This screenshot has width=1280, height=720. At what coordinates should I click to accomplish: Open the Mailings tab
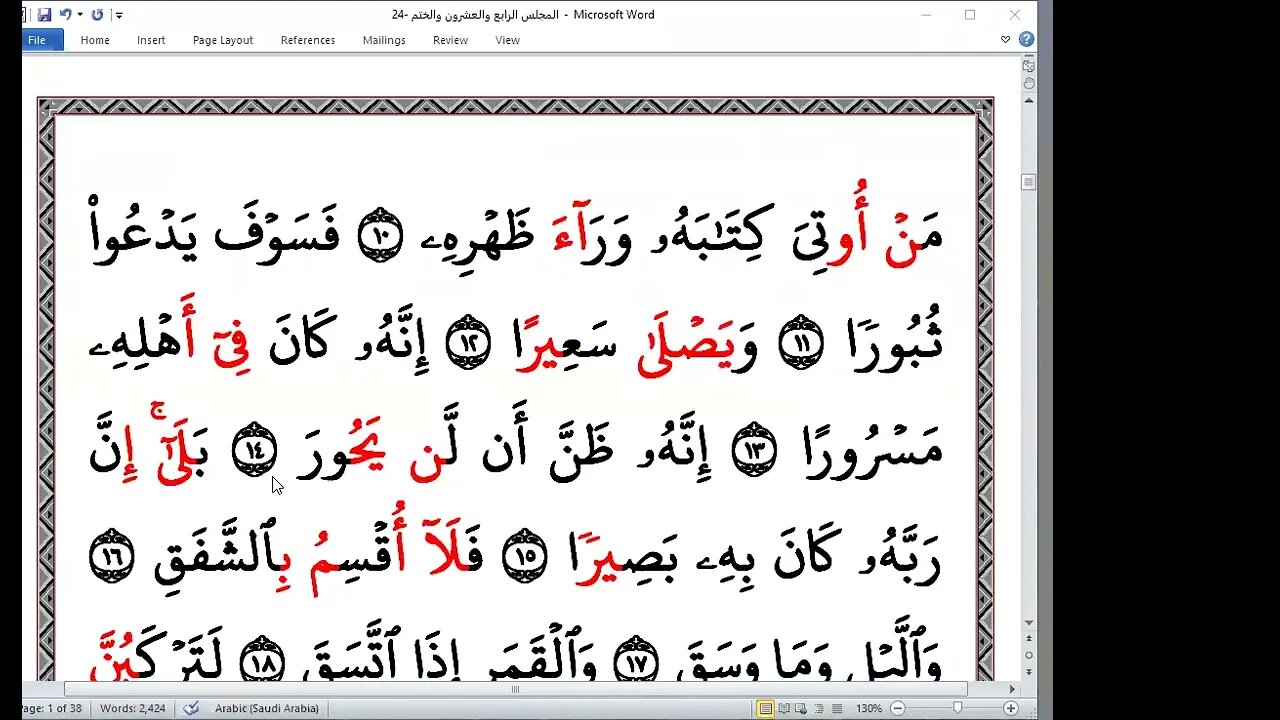pyautogui.click(x=384, y=40)
